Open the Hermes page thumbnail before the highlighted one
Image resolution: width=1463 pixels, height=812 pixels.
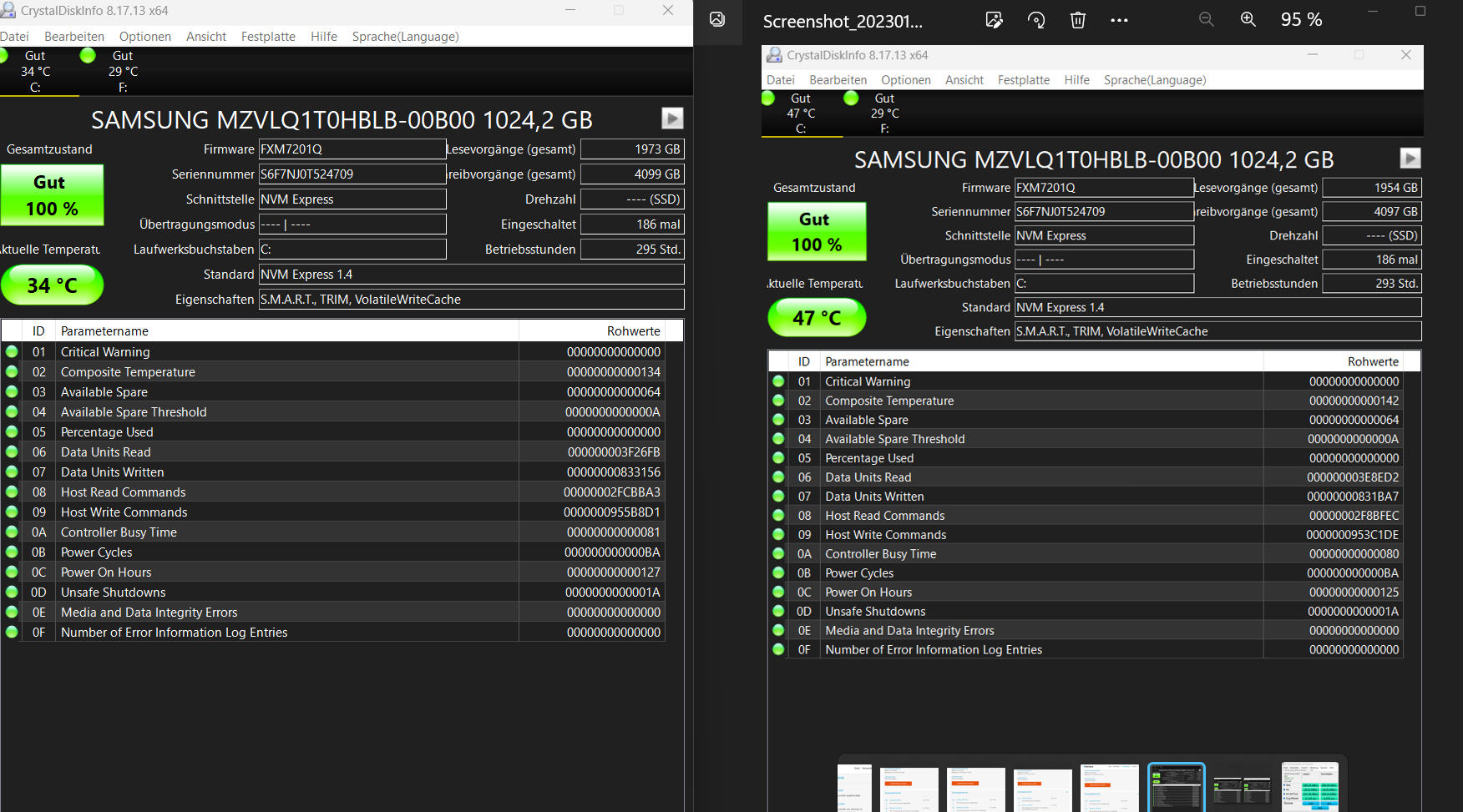pos(1110,787)
